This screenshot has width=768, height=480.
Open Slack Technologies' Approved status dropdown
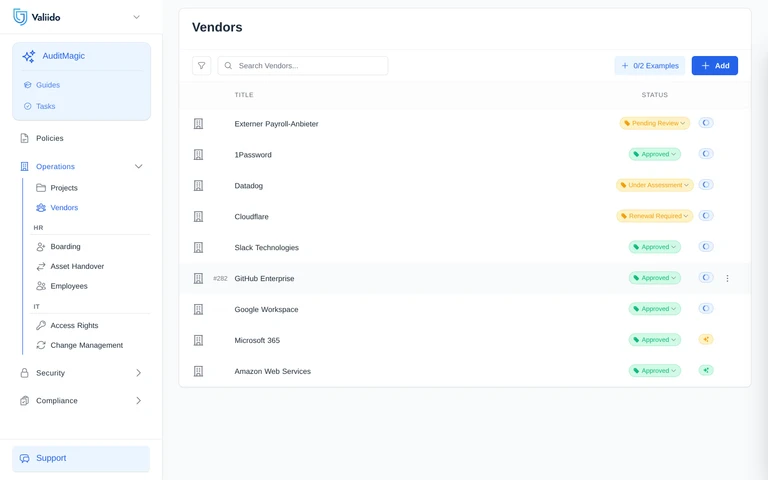655,247
